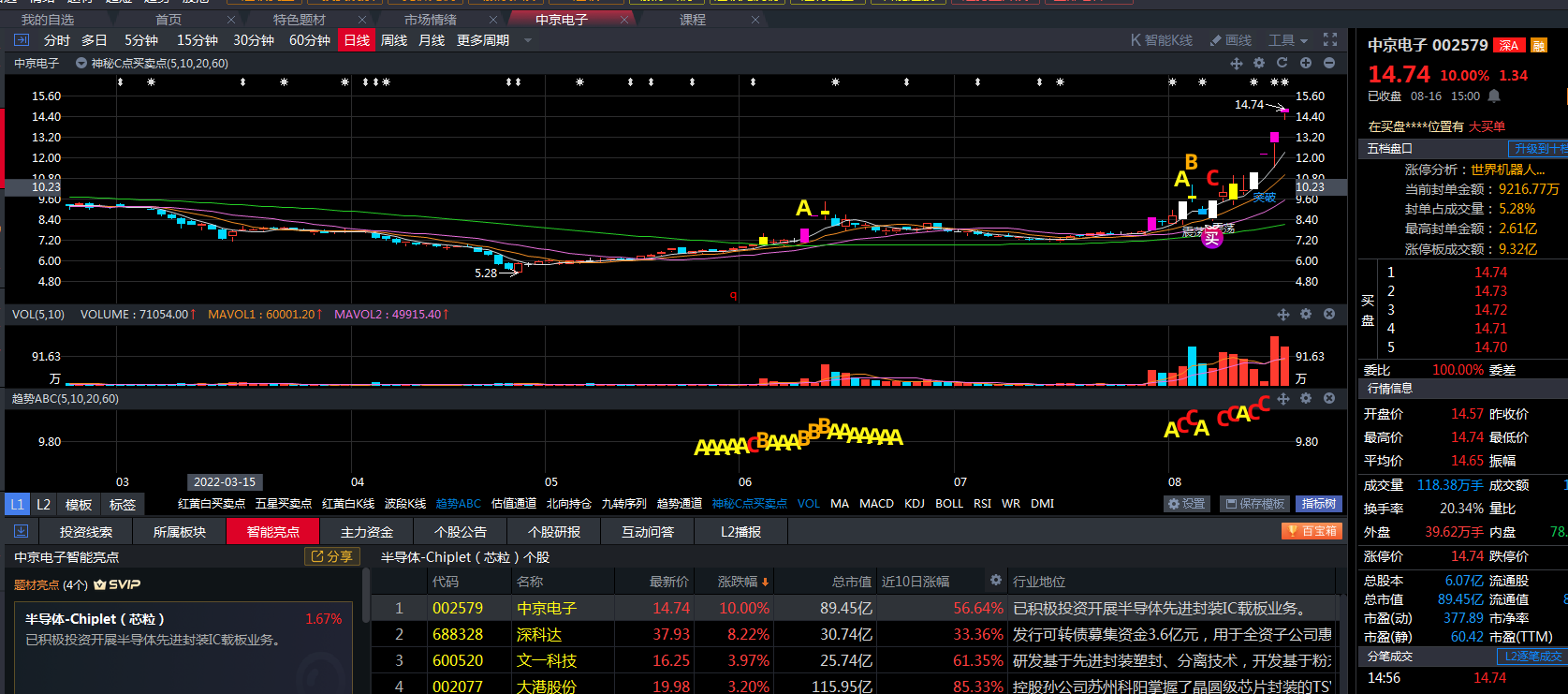Click the move crosshair icon in main chart header
Image resolution: width=1568 pixels, height=694 pixels.
coord(1237,63)
